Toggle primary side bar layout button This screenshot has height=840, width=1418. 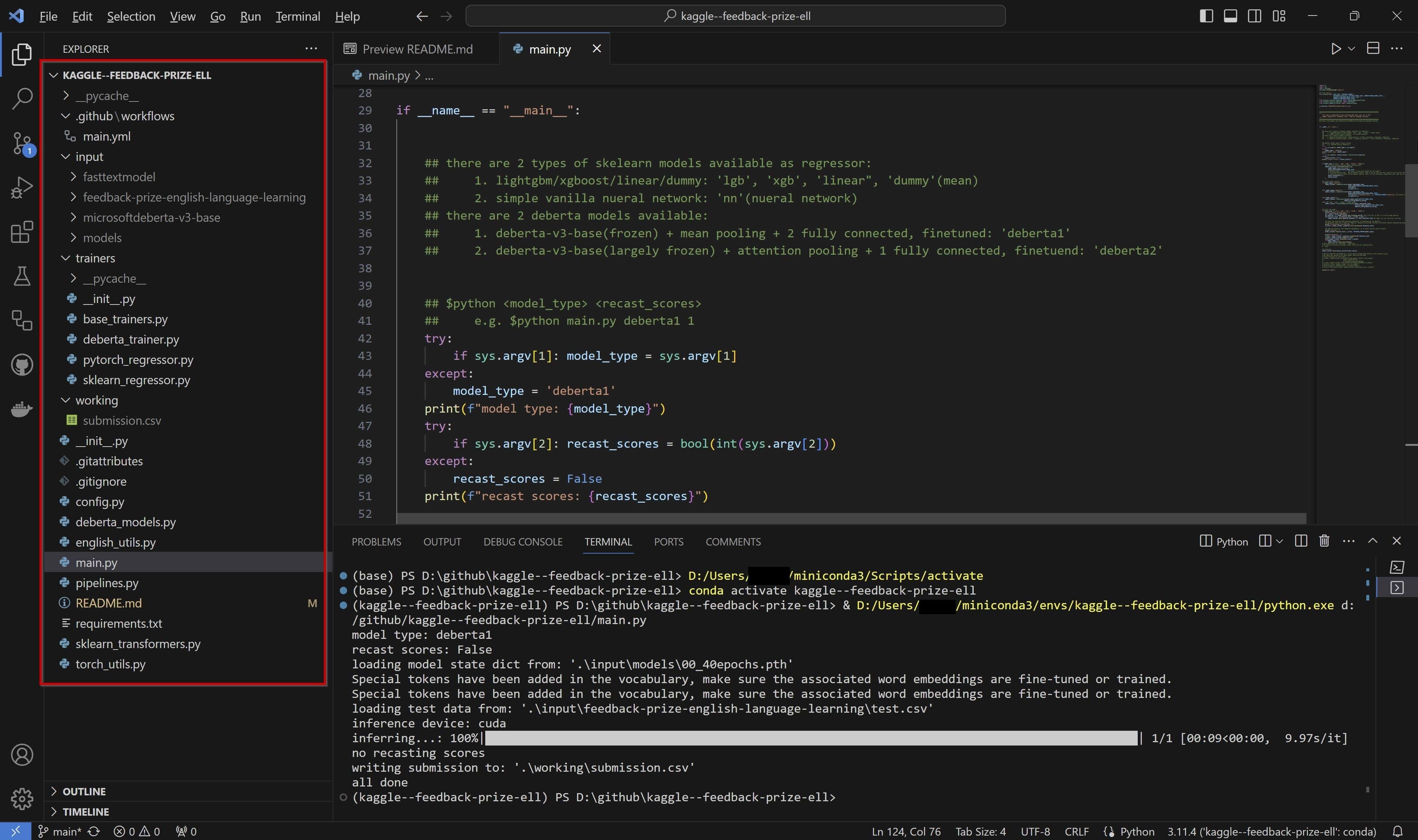pyautogui.click(x=1206, y=16)
